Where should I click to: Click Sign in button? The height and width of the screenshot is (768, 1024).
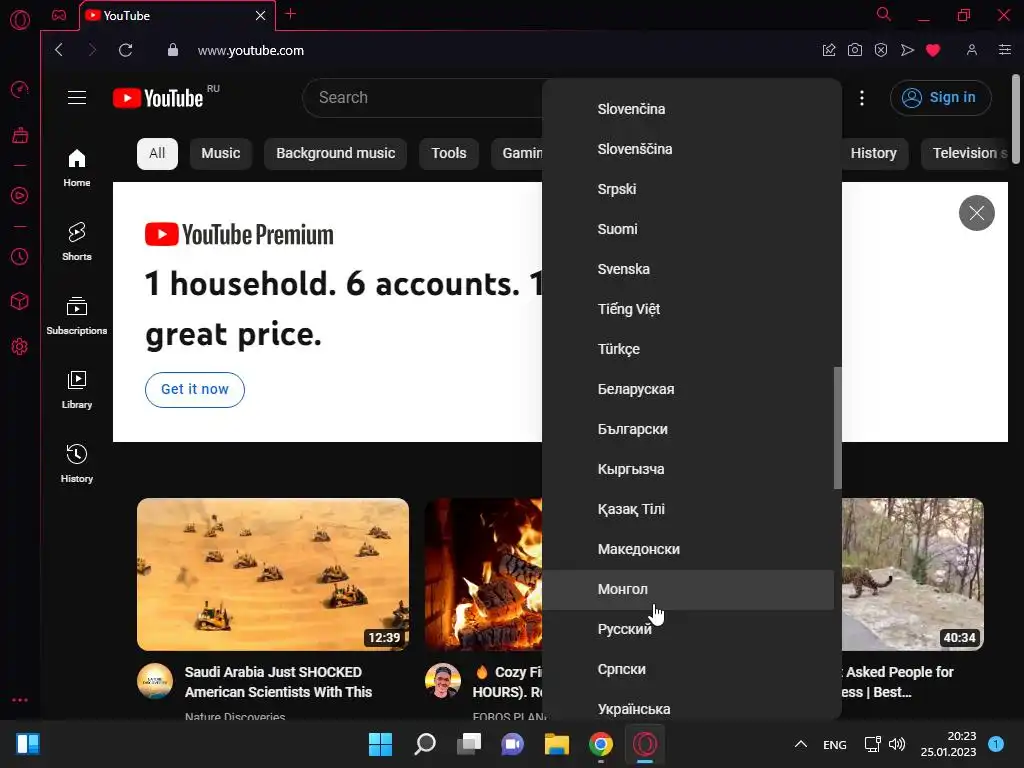coord(940,98)
